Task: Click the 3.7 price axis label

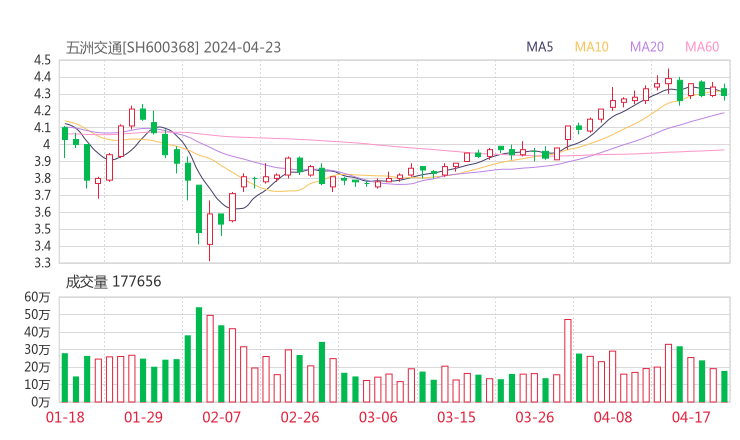Action: coord(42,195)
